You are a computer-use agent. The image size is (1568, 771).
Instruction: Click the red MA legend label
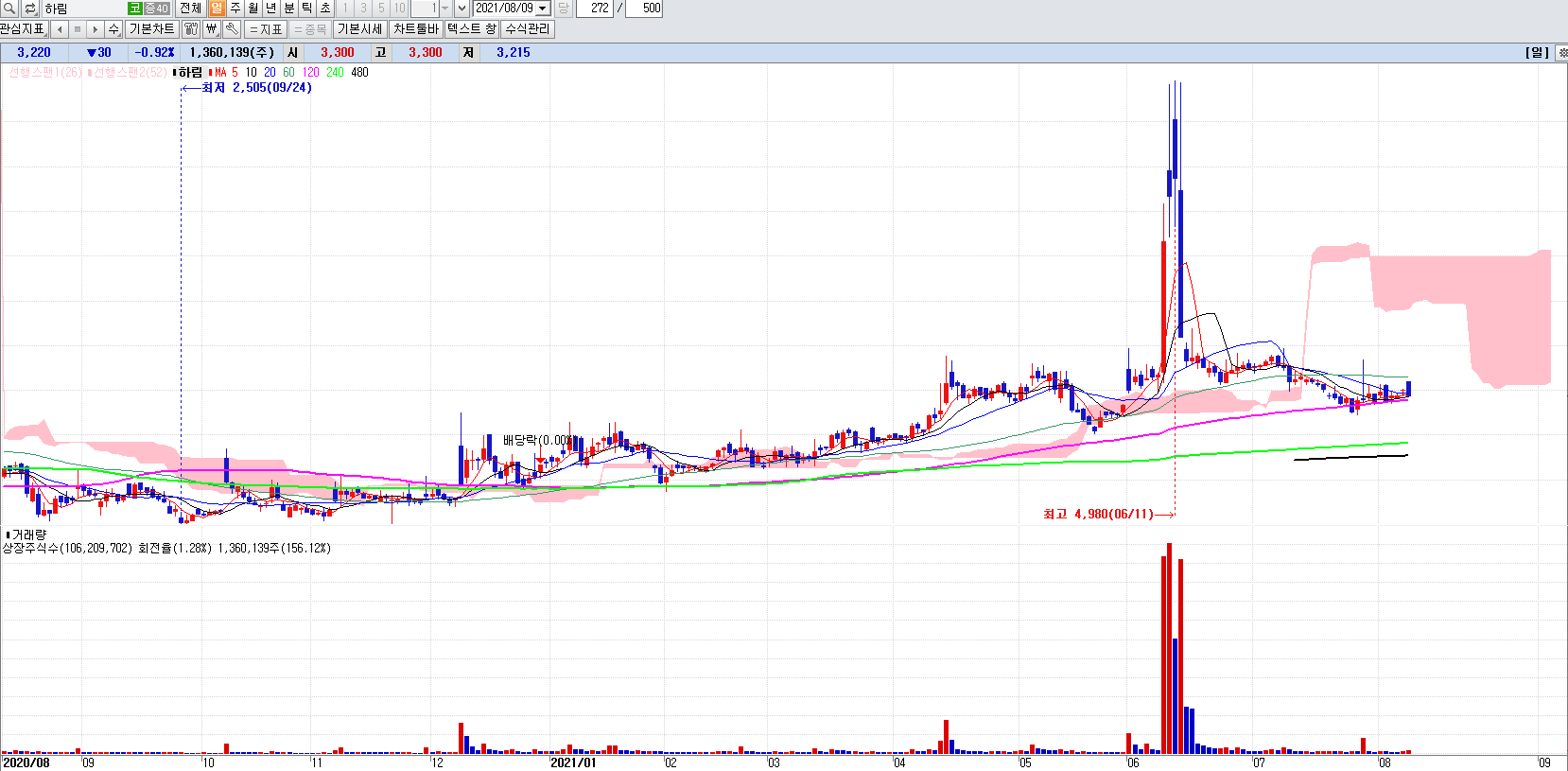(220, 72)
